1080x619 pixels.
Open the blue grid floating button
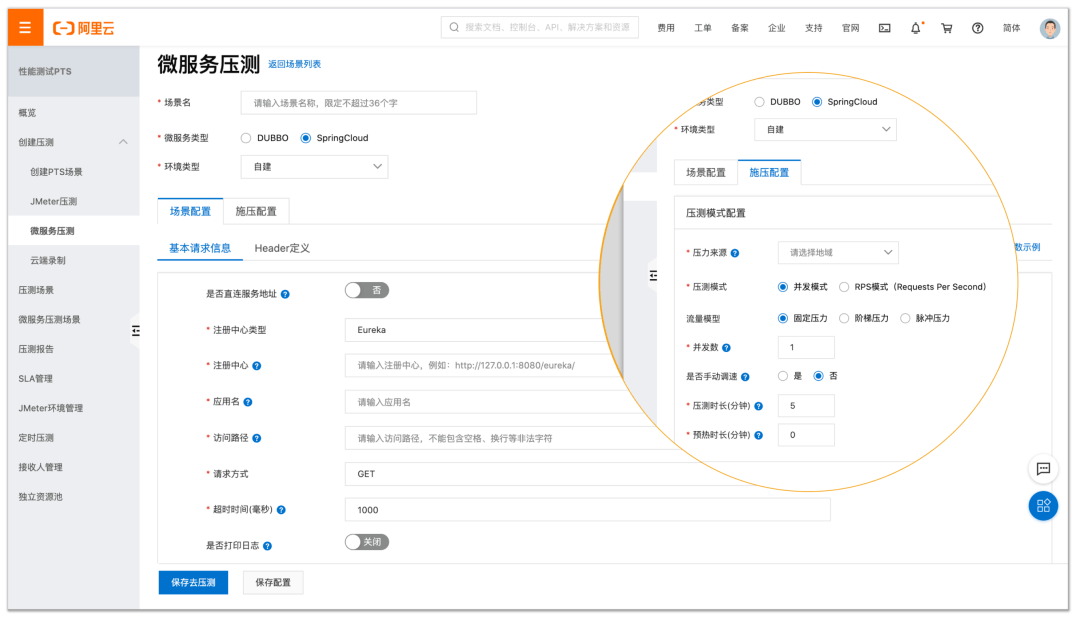point(1043,506)
